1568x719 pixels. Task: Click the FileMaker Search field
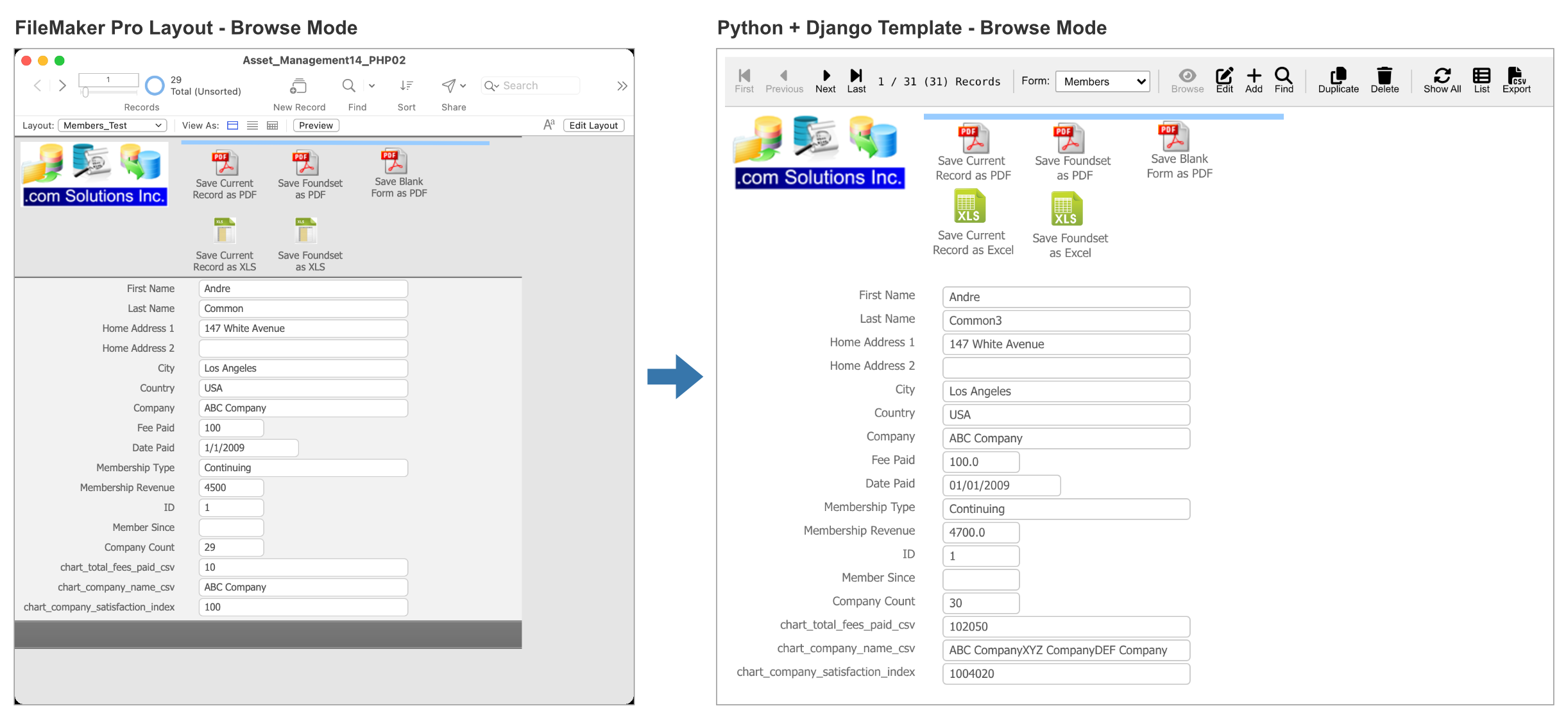tap(531, 85)
